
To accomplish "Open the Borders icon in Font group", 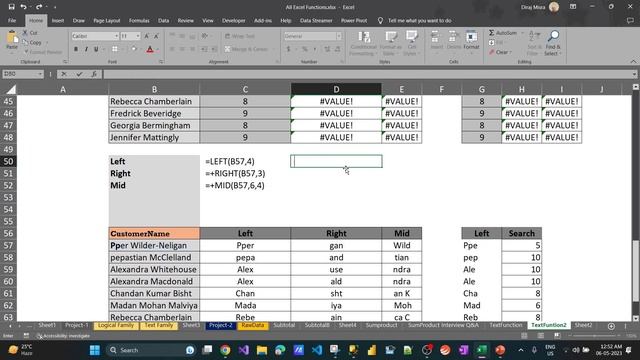I will click(115, 49).
